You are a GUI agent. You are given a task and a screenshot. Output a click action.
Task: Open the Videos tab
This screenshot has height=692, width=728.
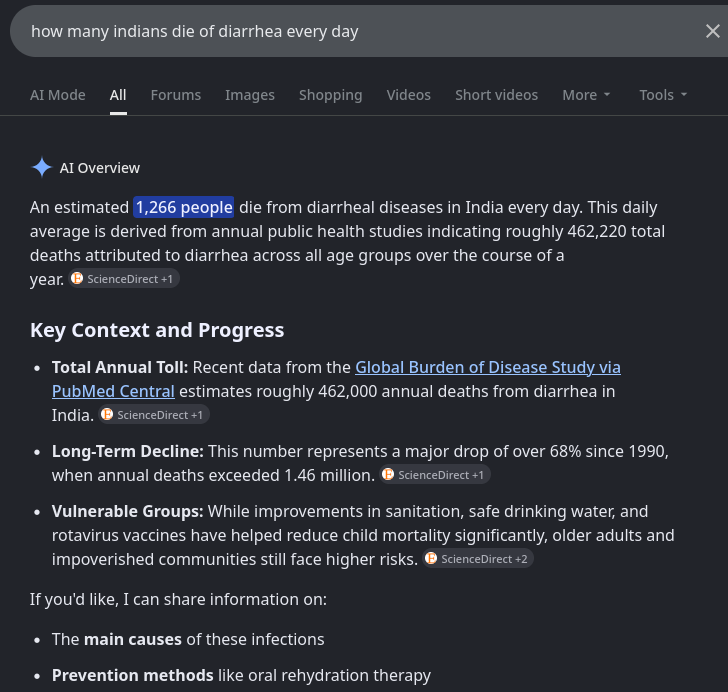pos(409,95)
